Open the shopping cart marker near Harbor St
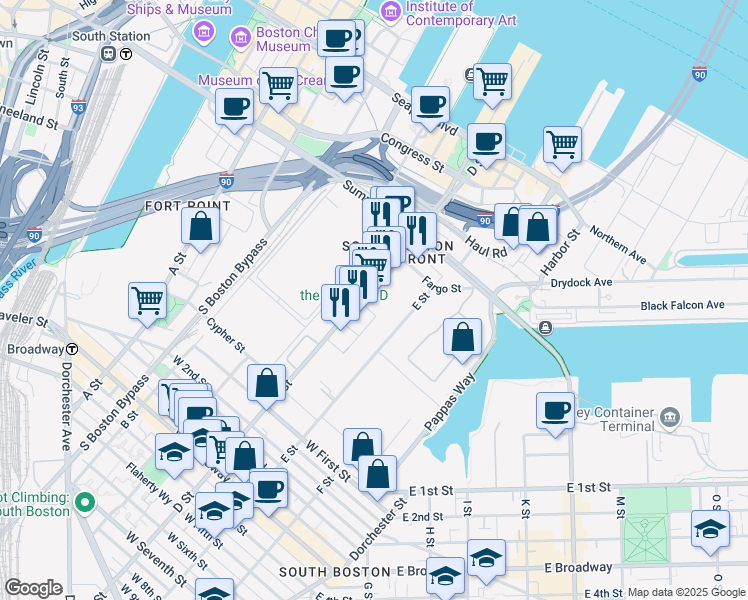 (x=563, y=144)
